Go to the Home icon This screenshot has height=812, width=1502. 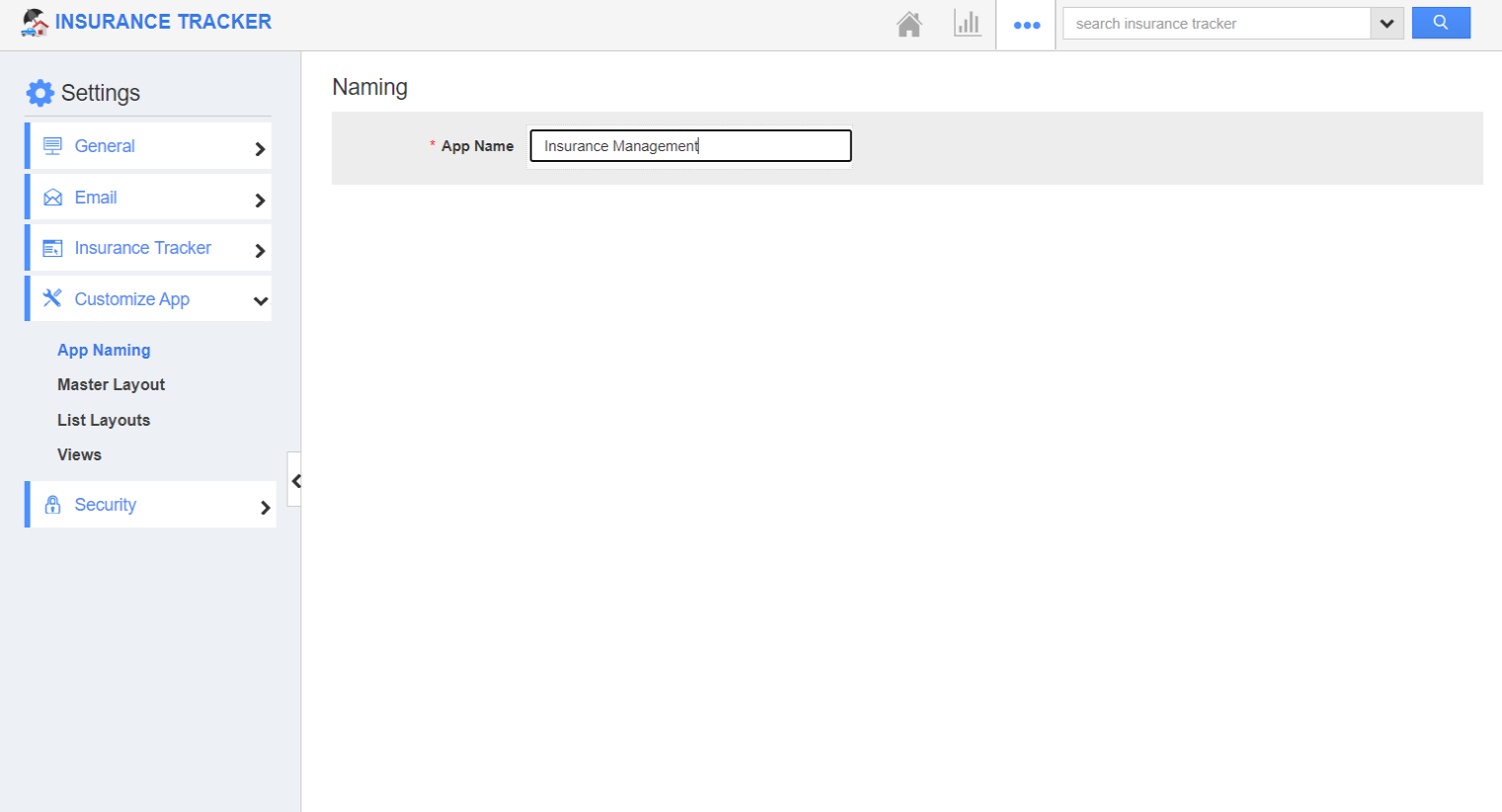coord(909,24)
